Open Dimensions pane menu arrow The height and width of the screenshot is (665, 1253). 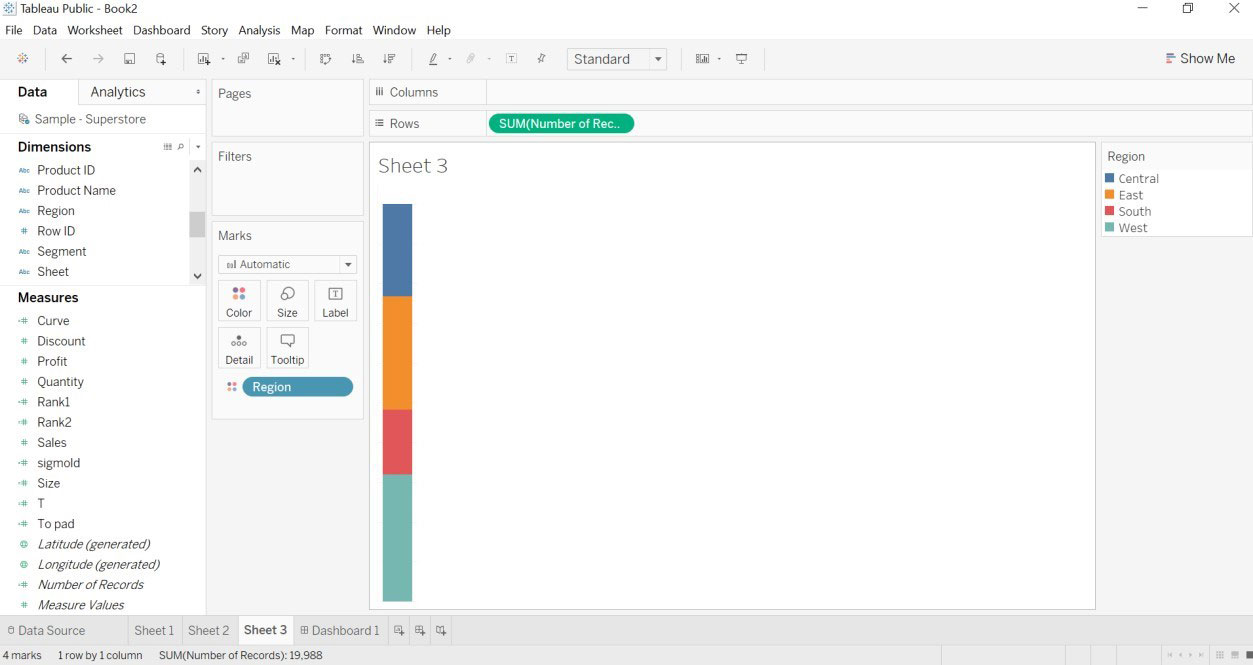(198, 147)
